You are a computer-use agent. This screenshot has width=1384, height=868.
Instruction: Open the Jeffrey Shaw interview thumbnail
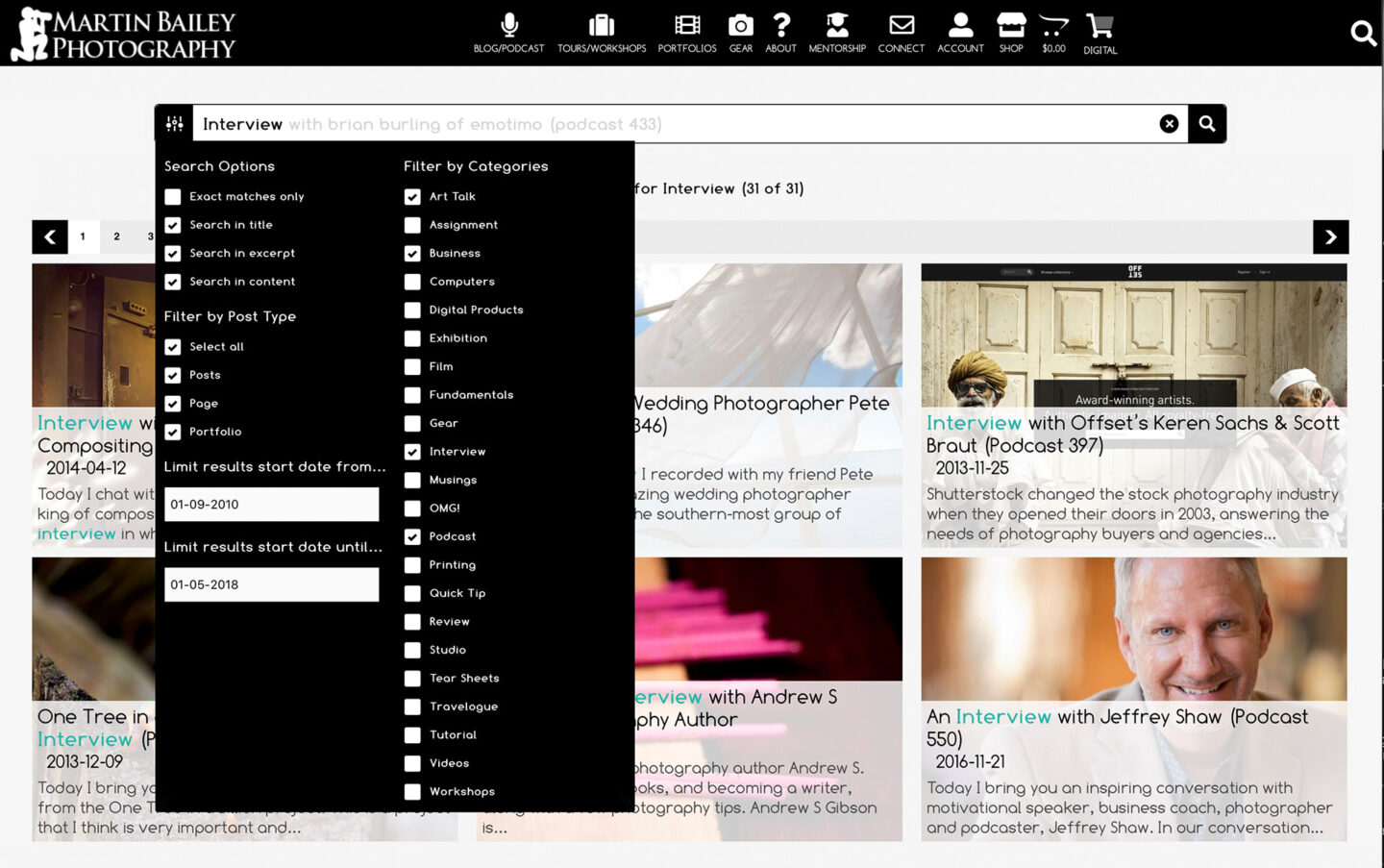1133,630
